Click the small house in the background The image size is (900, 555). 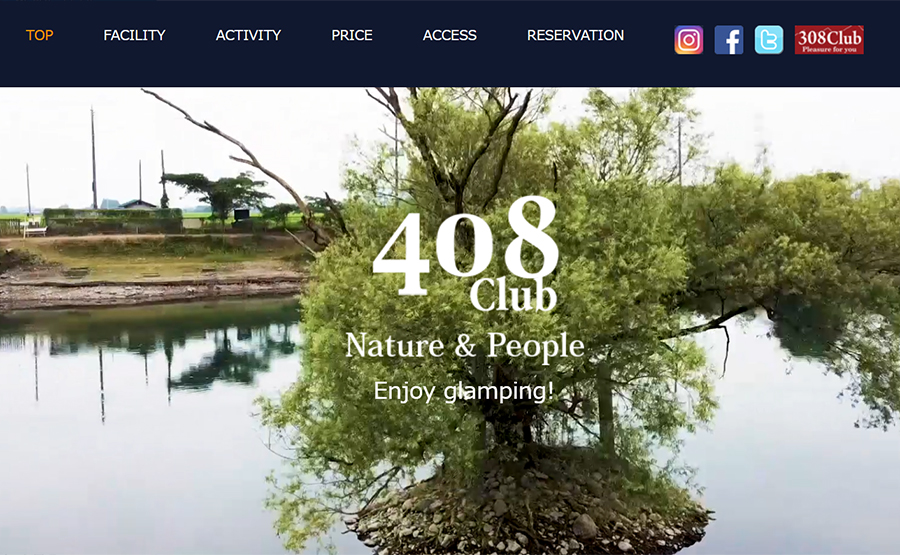[x=138, y=204]
